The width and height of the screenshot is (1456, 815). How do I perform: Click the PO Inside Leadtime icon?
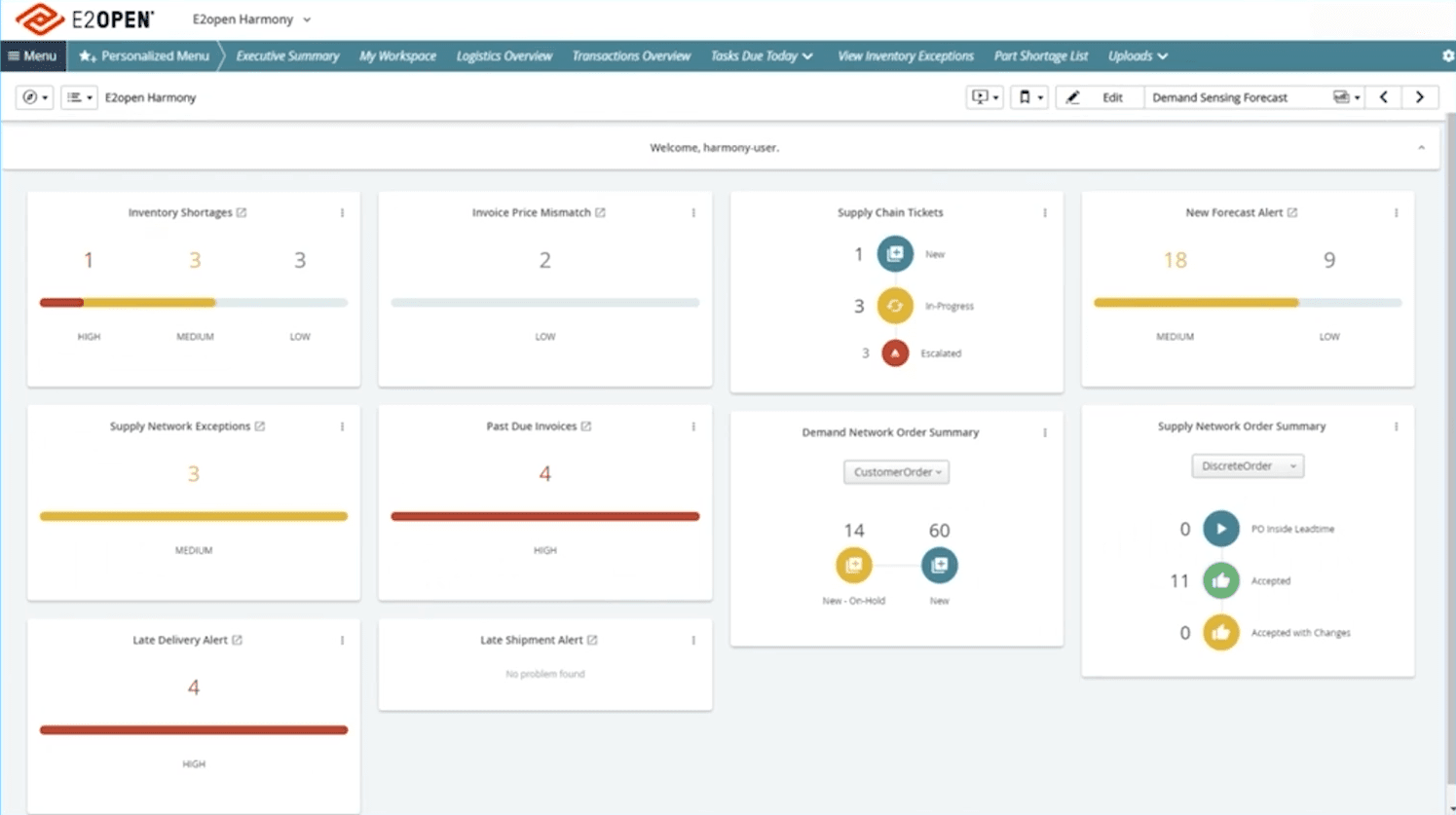[1221, 529]
